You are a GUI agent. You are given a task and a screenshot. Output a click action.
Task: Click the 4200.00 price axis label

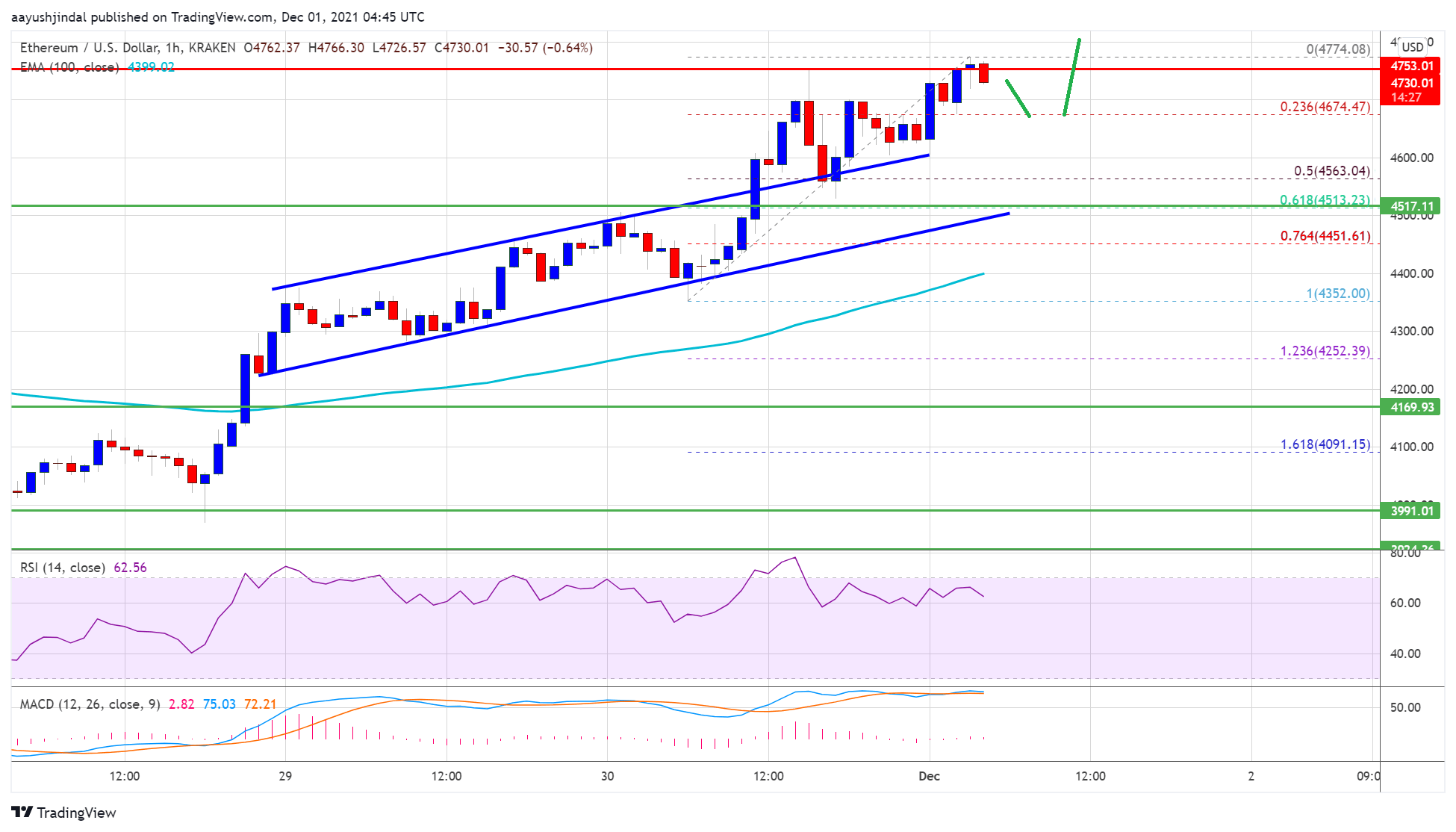coord(1411,389)
